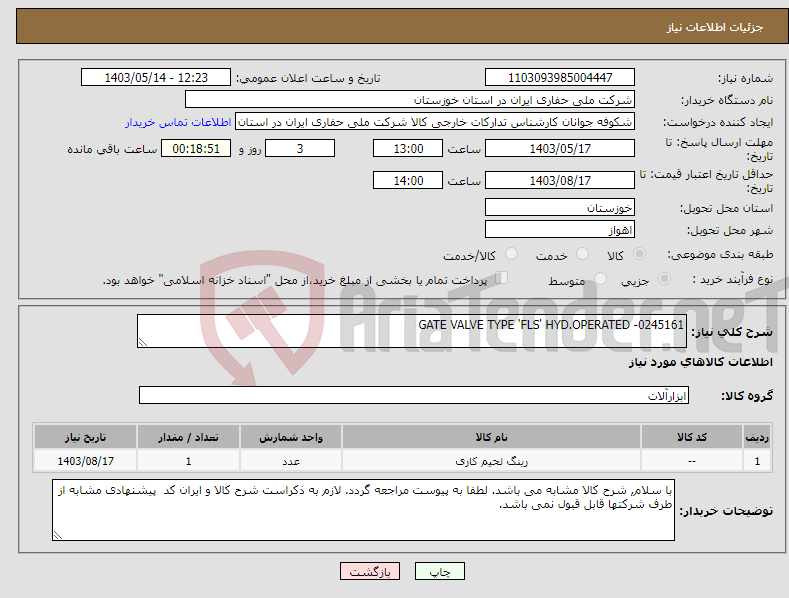Click the ردیف column header
Viewport: 789px width, 598px height.
click(x=757, y=437)
